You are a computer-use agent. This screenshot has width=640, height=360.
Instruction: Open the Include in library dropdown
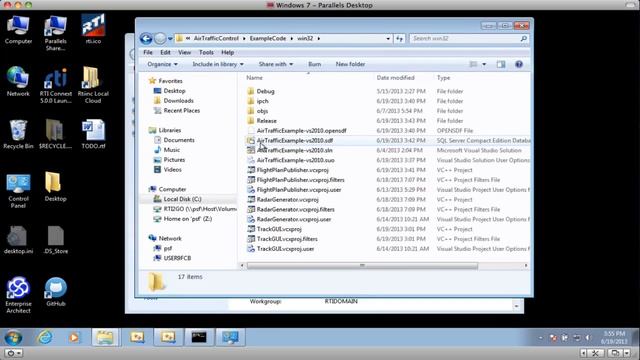click(x=218, y=64)
